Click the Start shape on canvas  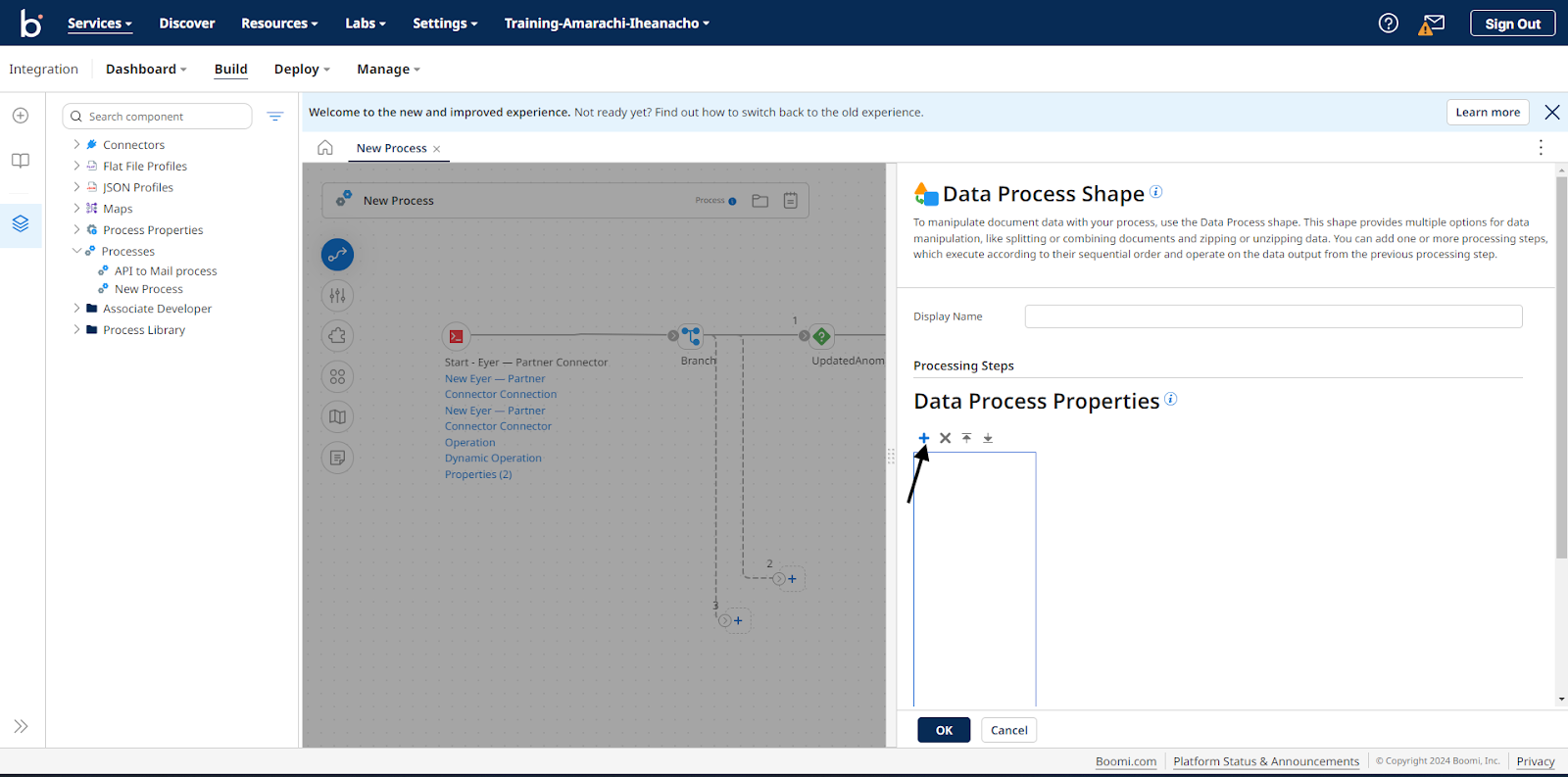point(456,336)
